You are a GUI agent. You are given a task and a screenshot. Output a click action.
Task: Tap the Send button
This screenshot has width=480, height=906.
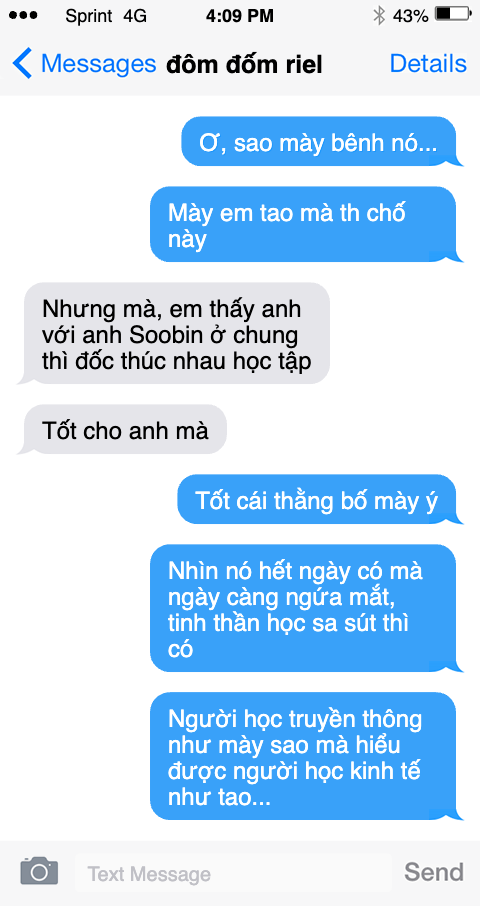click(x=434, y=871)
